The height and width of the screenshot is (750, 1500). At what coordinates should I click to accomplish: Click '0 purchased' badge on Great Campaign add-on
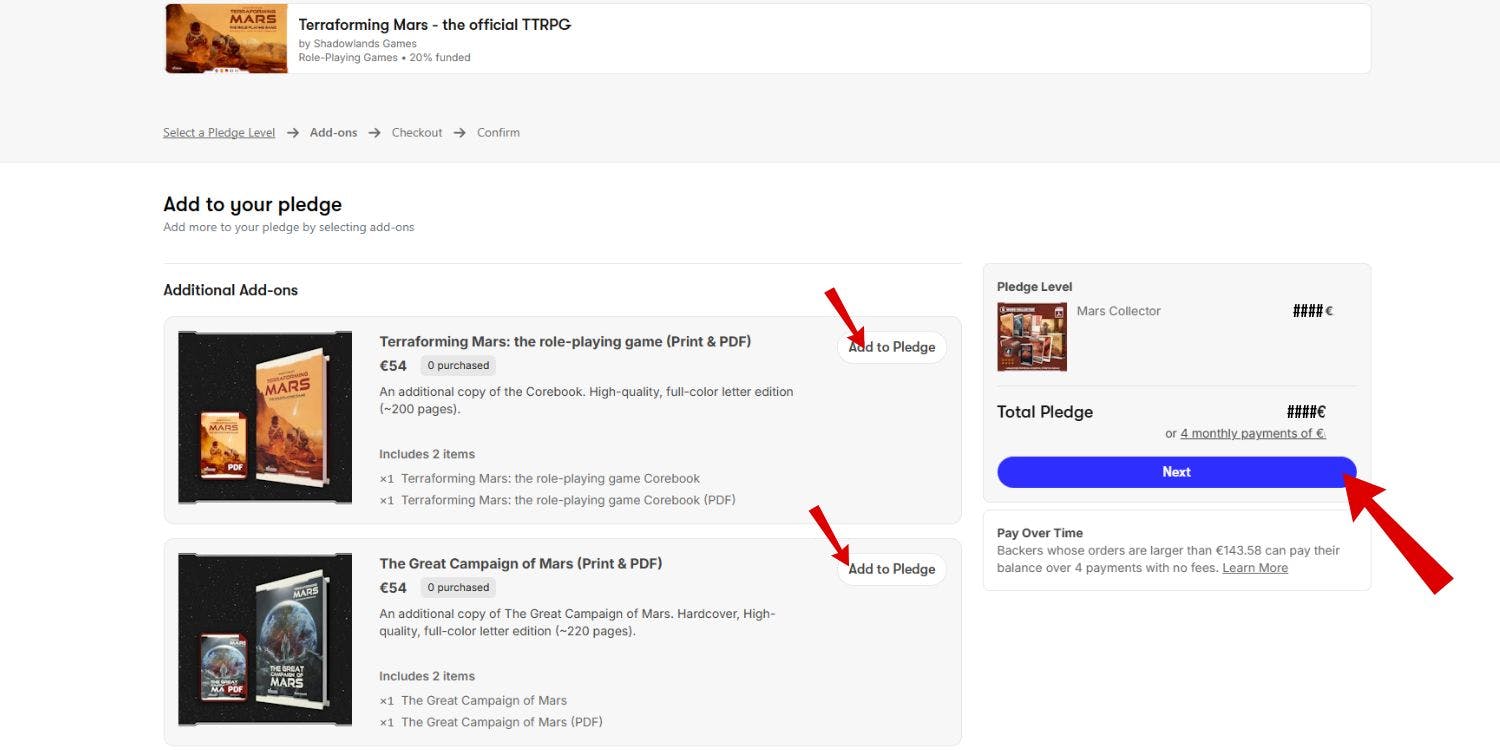pyautogui.click(x=458, y=588)
